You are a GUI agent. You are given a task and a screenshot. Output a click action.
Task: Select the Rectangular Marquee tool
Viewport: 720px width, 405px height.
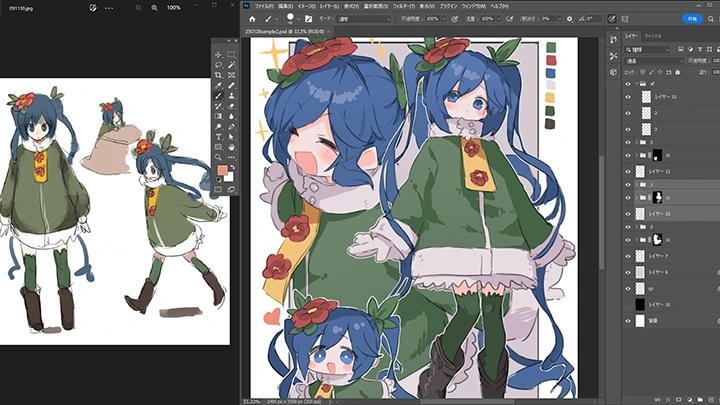[231, 54]
